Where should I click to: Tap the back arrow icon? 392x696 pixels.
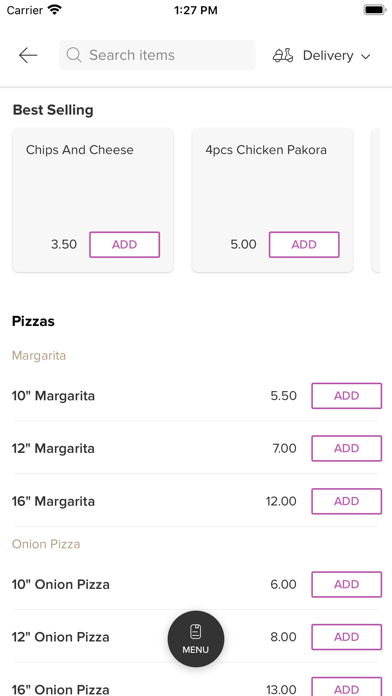(28, 55)
